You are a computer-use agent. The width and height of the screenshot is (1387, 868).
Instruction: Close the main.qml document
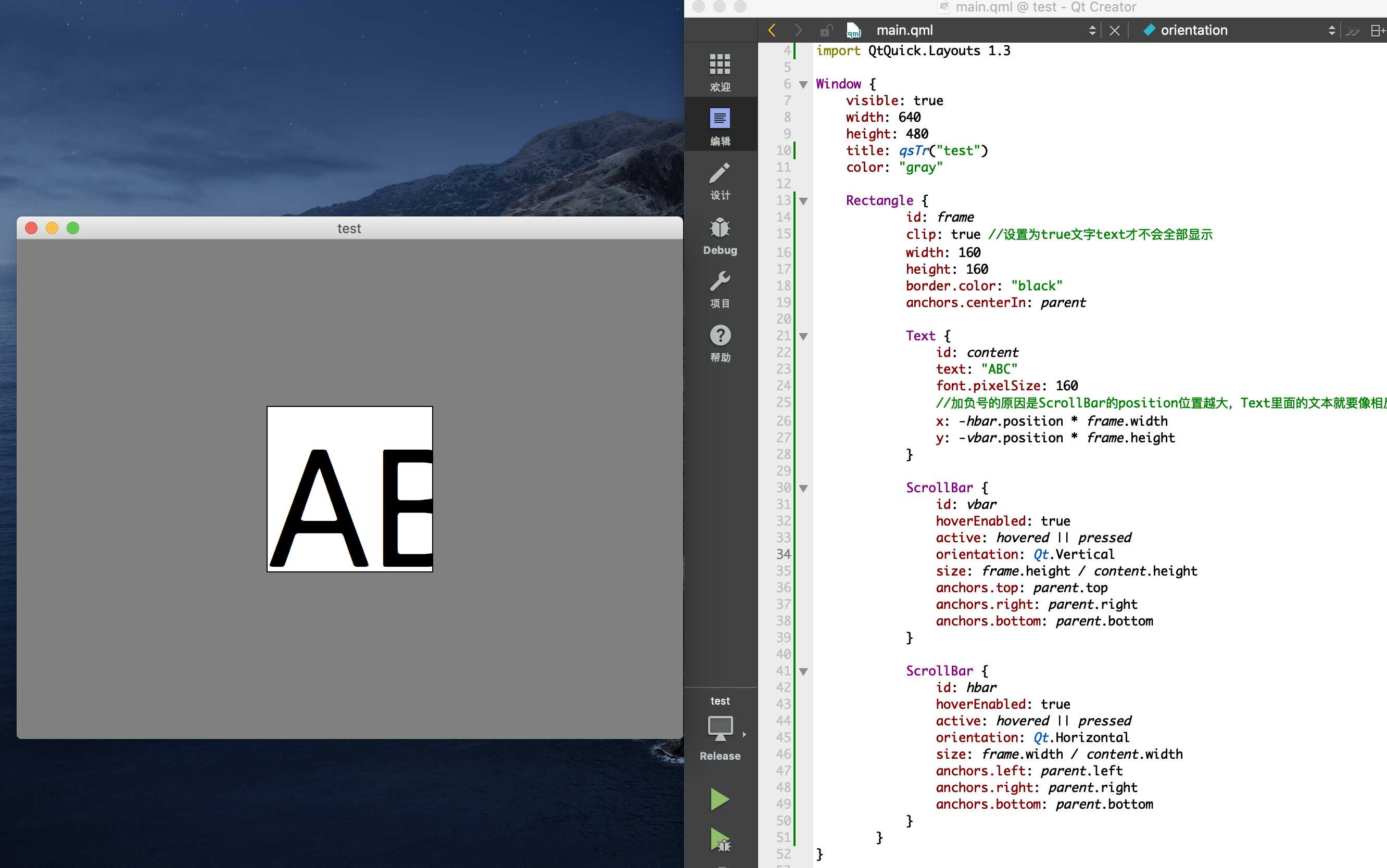pos(1114,30)
